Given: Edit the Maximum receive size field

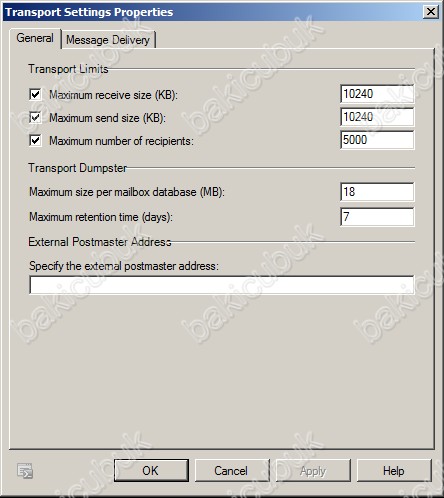Looking at the screenshot, I should 377,94.
